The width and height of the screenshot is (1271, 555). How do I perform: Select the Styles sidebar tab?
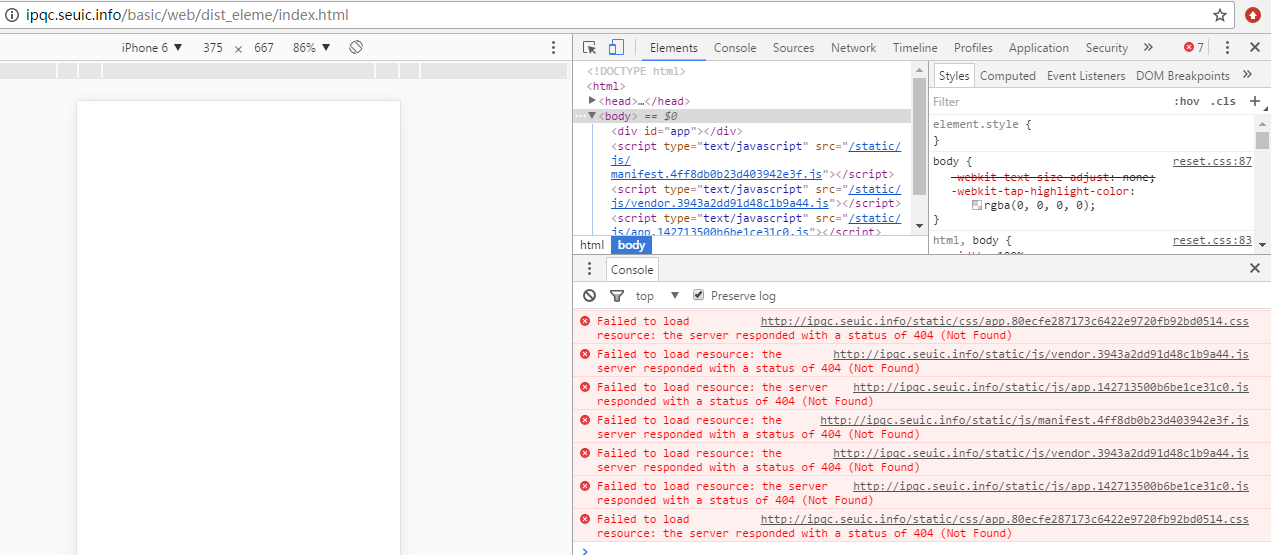954,76
